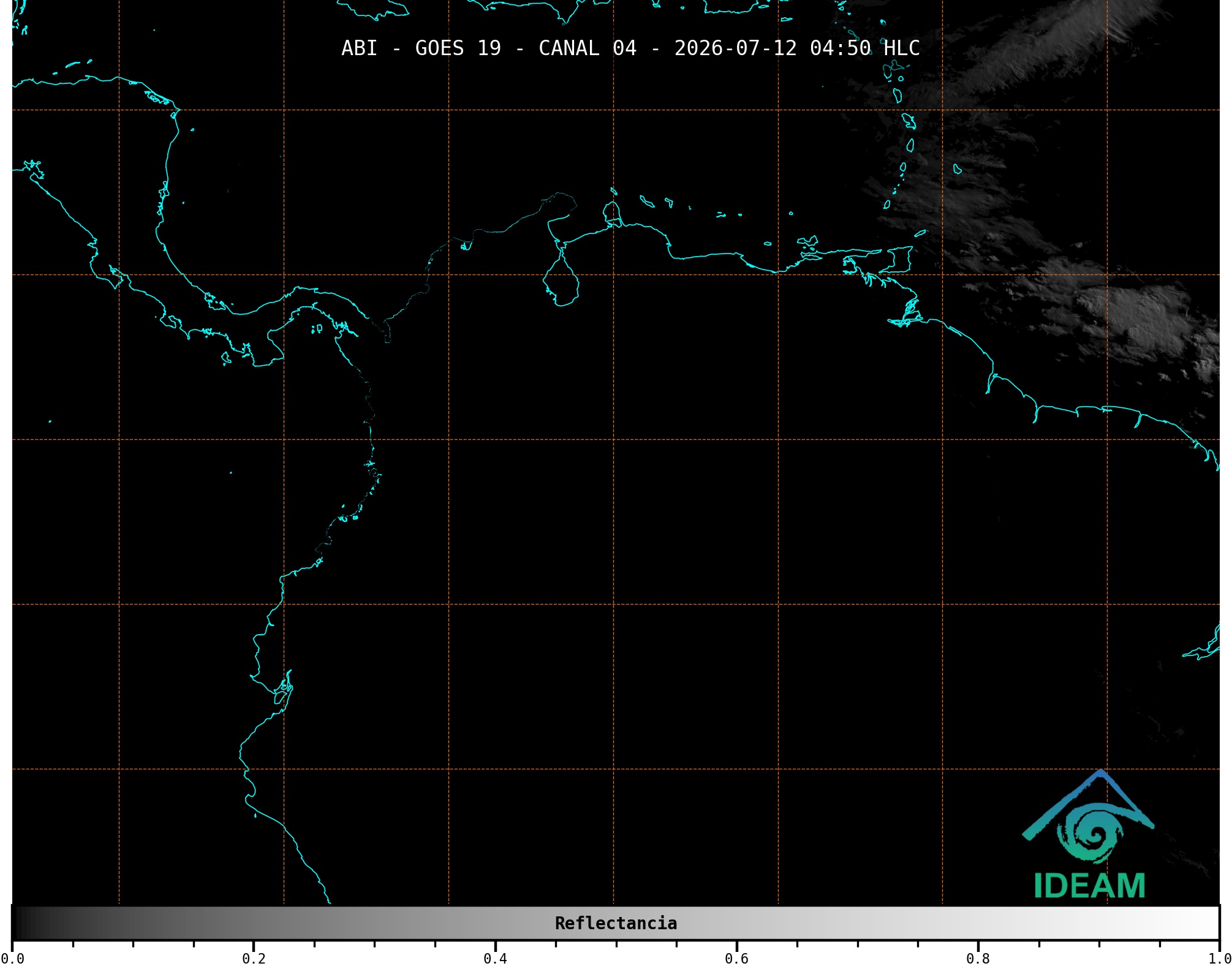The width and height of the screenshot is (1232, 966).
Task: Click the IDEAM logo
Action: coord(1089,834)
